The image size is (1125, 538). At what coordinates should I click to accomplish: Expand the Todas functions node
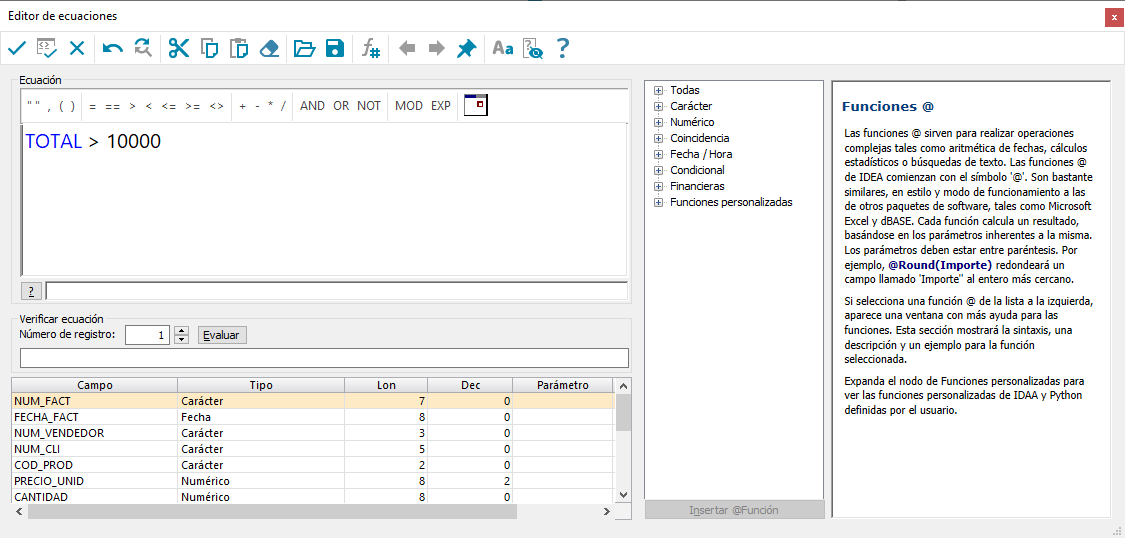(657, 90)
